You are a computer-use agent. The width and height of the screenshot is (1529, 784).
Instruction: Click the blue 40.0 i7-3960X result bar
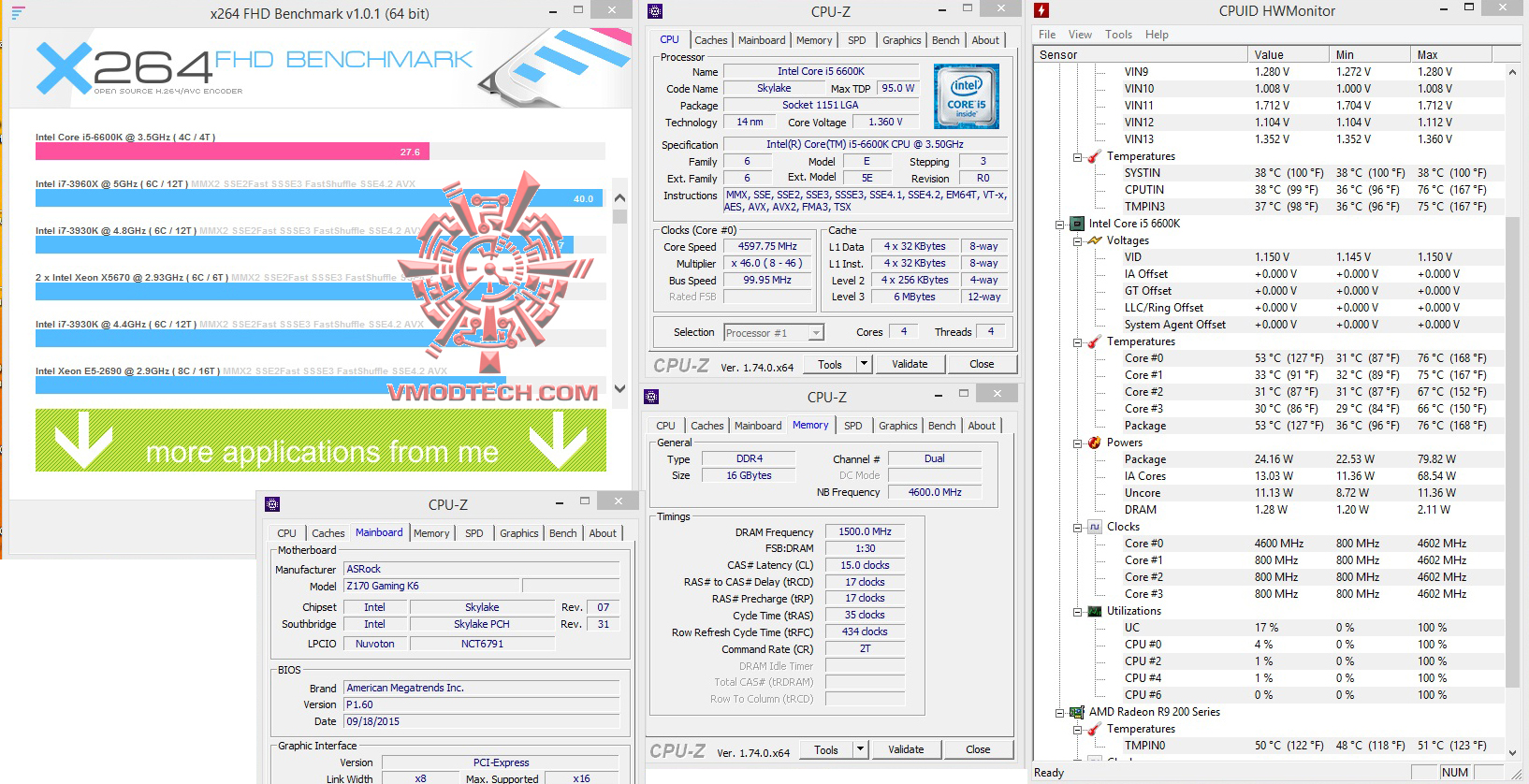319,198
